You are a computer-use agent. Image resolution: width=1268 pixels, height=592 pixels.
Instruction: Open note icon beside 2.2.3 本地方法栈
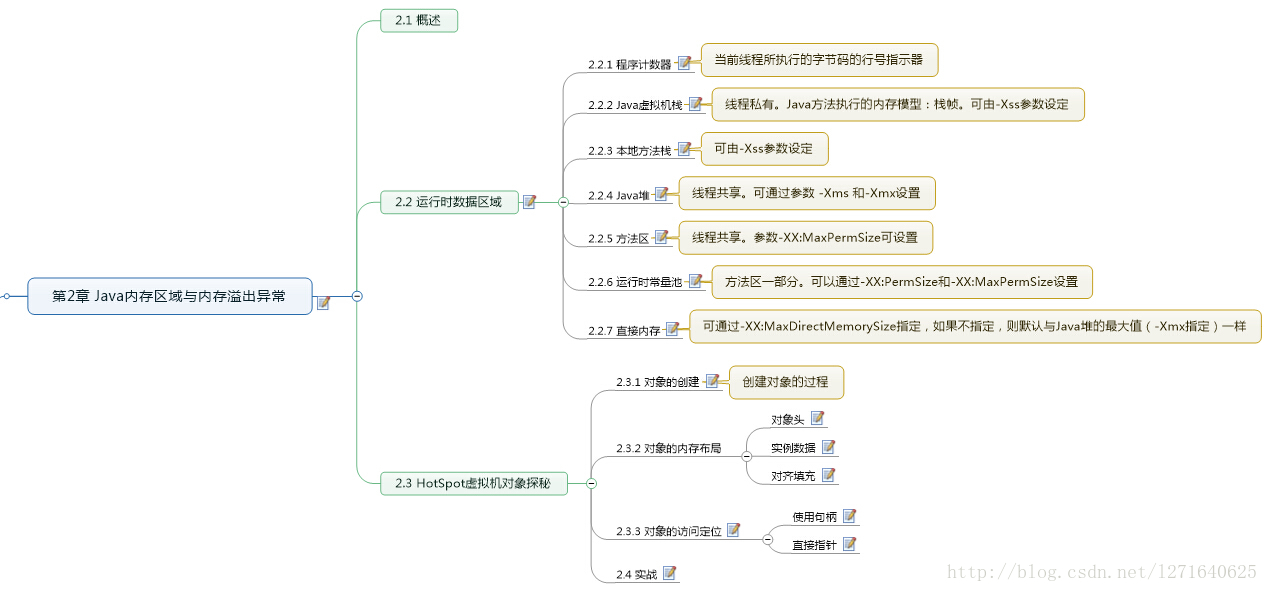[684, 149]
